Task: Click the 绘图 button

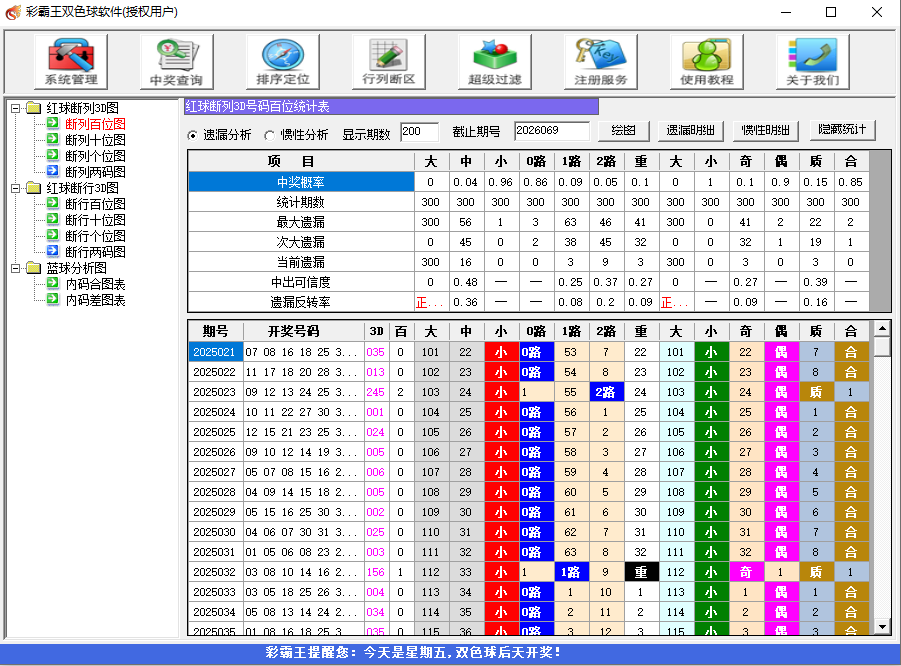Action: pos(623,130)
